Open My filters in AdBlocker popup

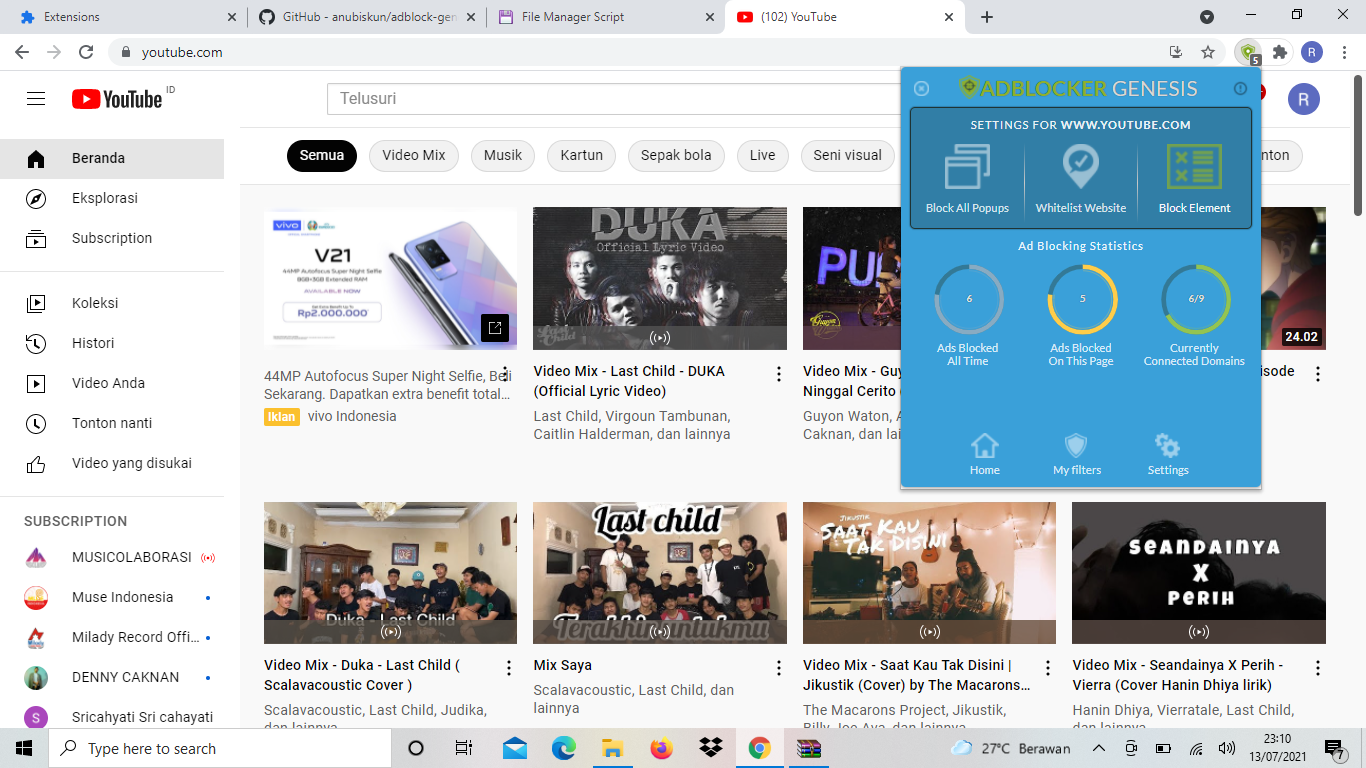(x=1077, y=454)
